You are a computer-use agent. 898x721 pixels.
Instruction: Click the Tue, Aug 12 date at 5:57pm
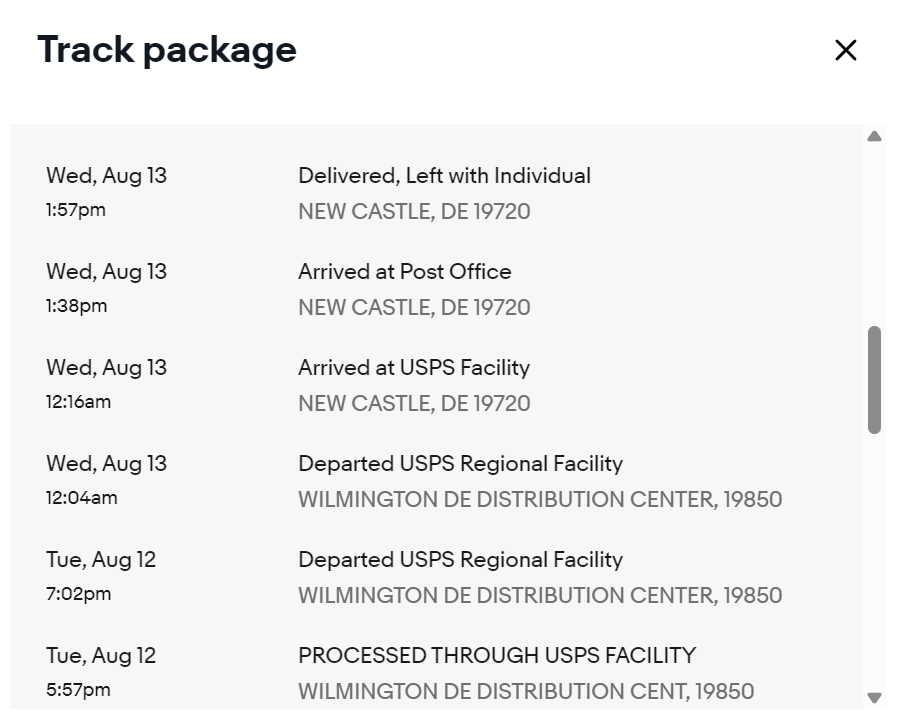tap(101, 656)
